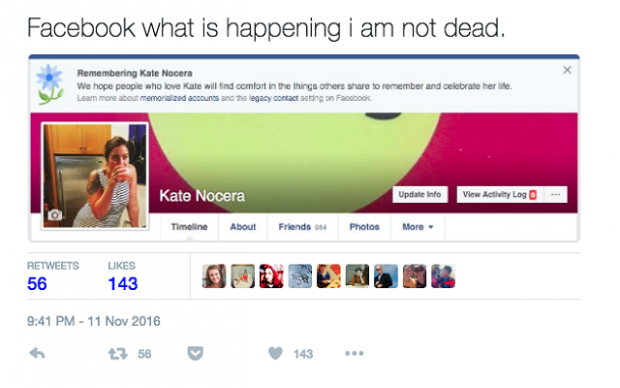Open tweet more options ellipsis
The height and width of the screenshot is (388, 620).
(354, 353)
